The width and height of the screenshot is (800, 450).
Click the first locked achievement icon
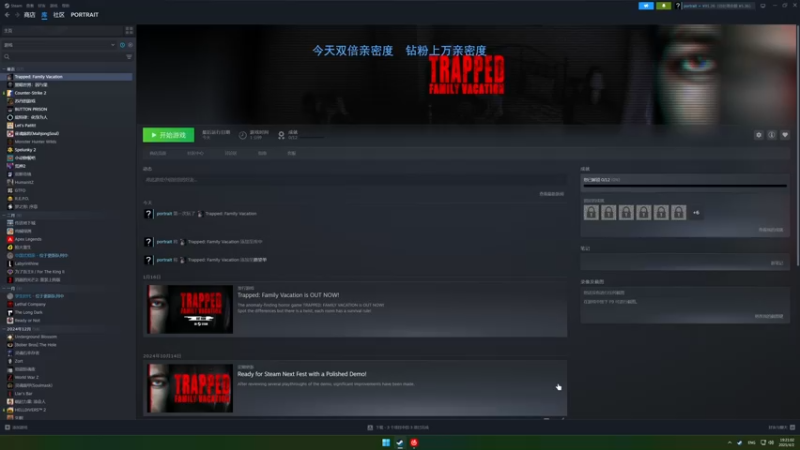coord(591,212)
